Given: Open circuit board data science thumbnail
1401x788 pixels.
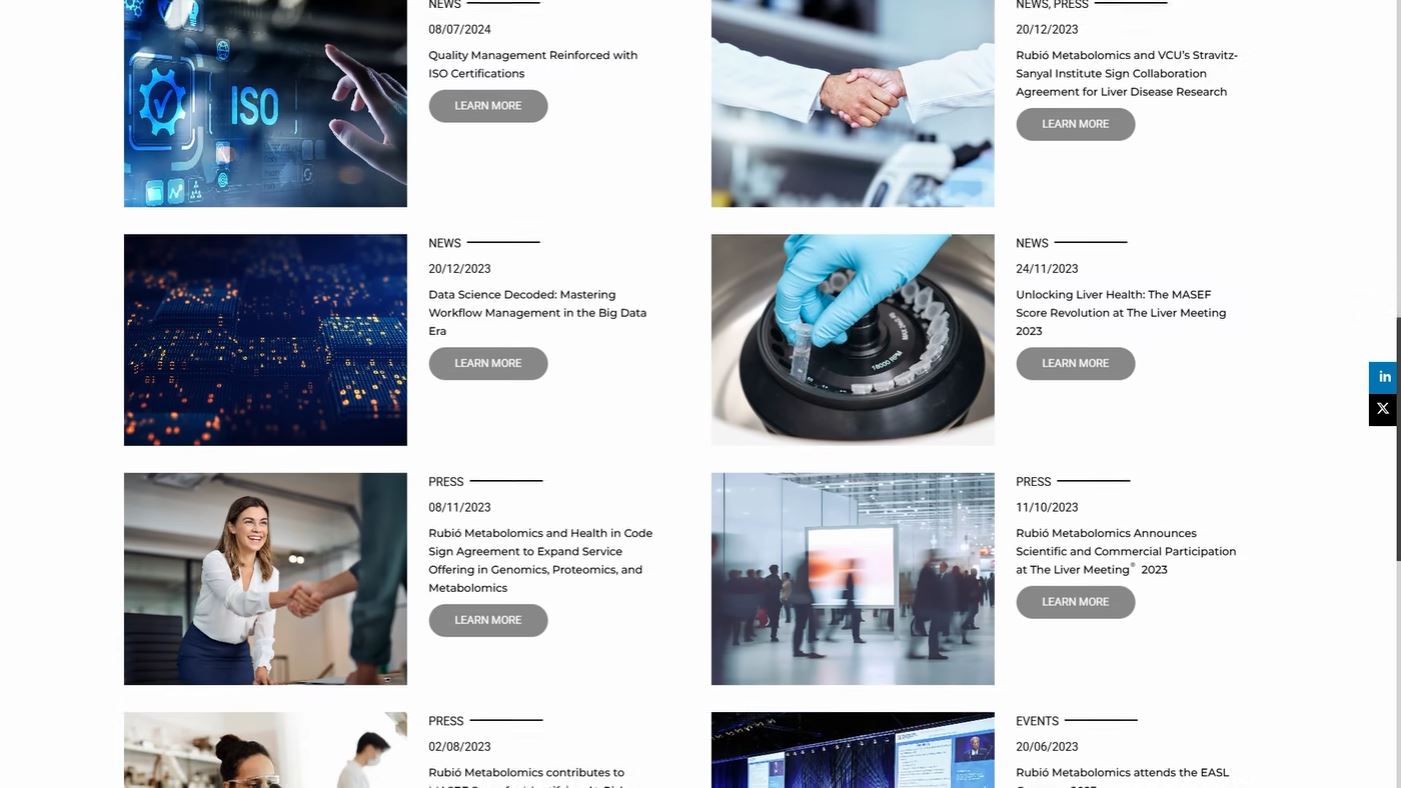Looking at the screenshot, I should click(x=265, y=340).
